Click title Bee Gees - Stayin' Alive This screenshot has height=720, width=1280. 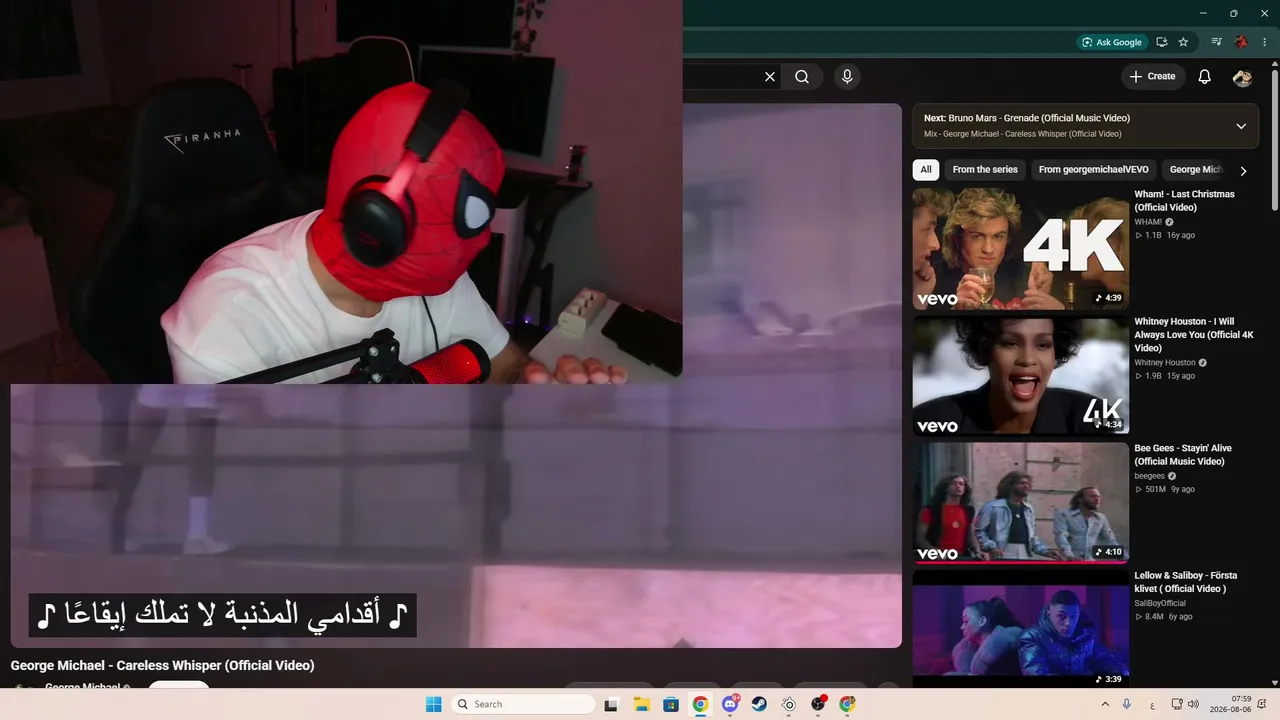coord(1183,455)
